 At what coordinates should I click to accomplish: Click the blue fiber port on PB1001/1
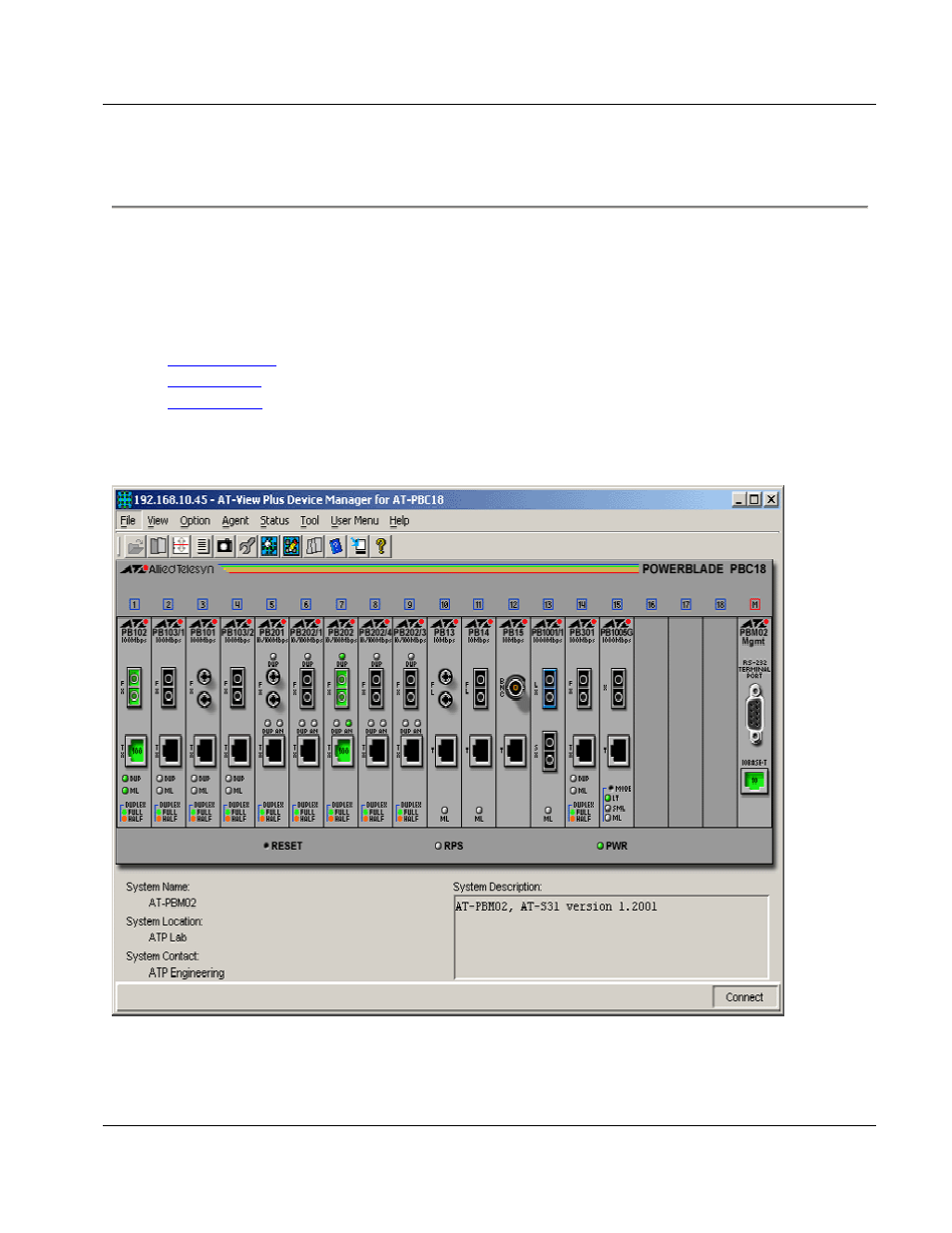coord(549,689)
